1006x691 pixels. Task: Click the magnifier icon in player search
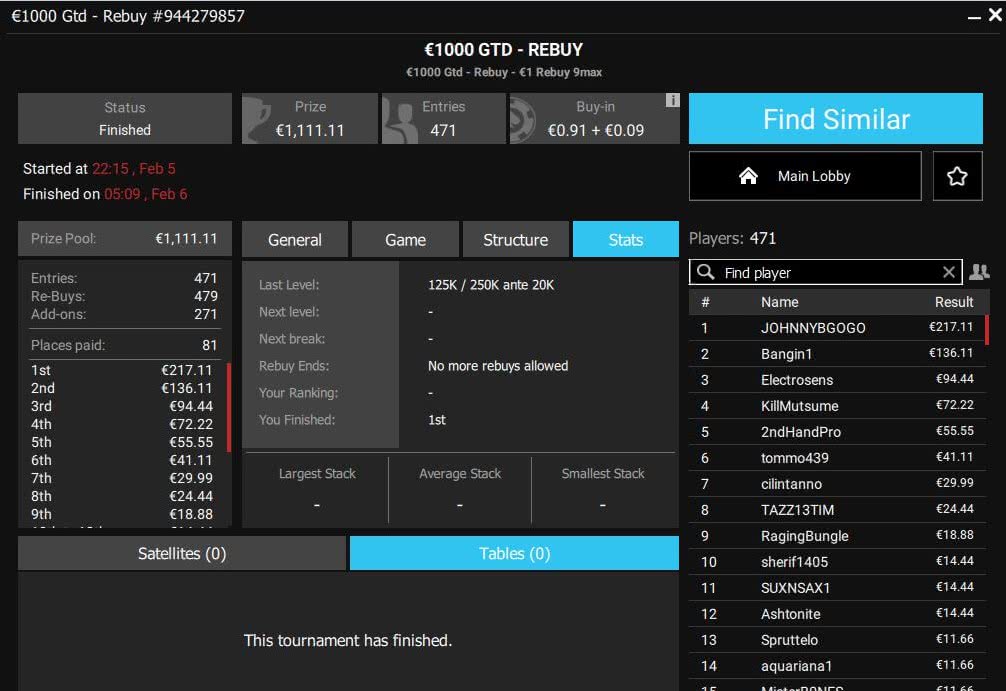coord(706,272)
